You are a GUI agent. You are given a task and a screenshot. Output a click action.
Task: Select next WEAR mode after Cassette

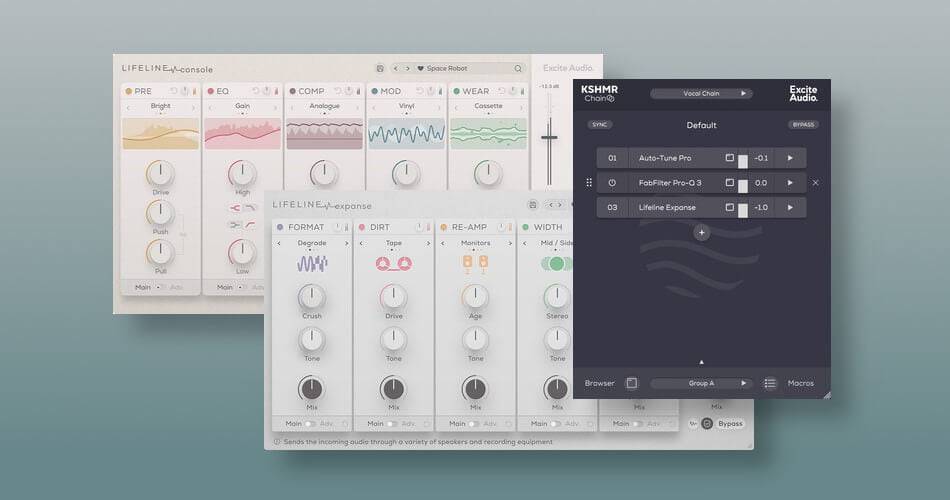click(521, 108)
